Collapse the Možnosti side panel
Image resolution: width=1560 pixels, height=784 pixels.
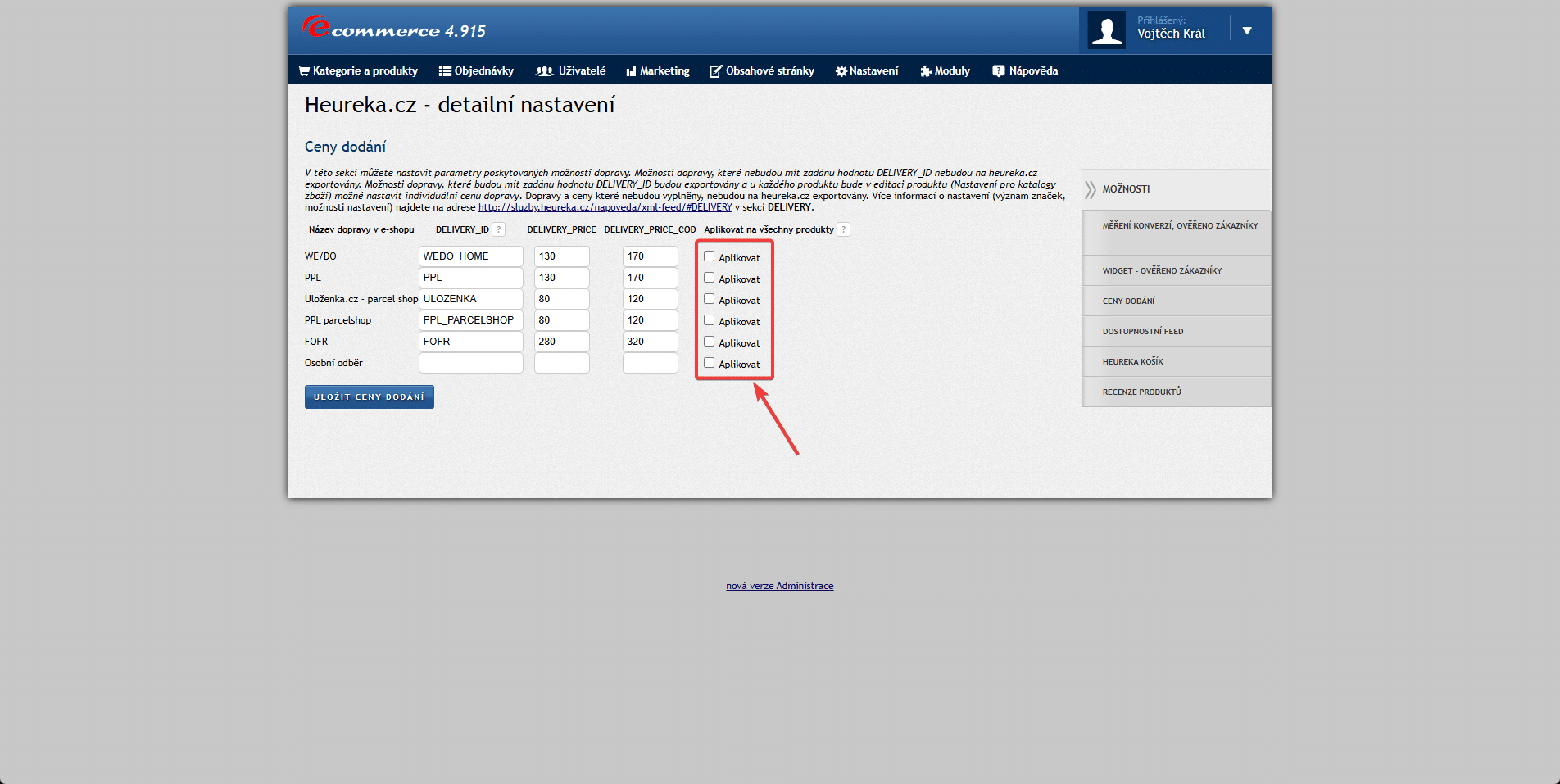(1091, 189)
